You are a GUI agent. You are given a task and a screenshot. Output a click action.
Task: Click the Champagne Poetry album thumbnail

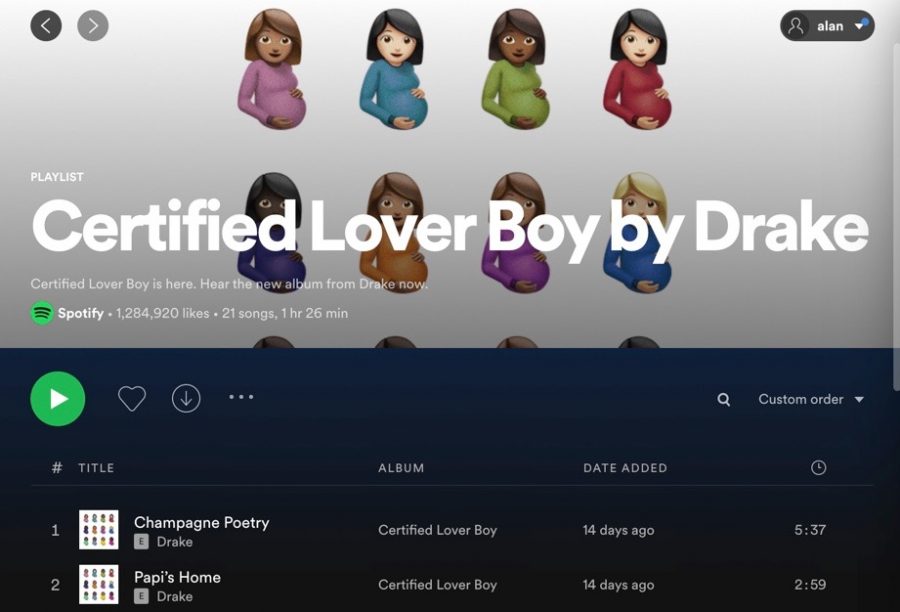click(99, 529)
